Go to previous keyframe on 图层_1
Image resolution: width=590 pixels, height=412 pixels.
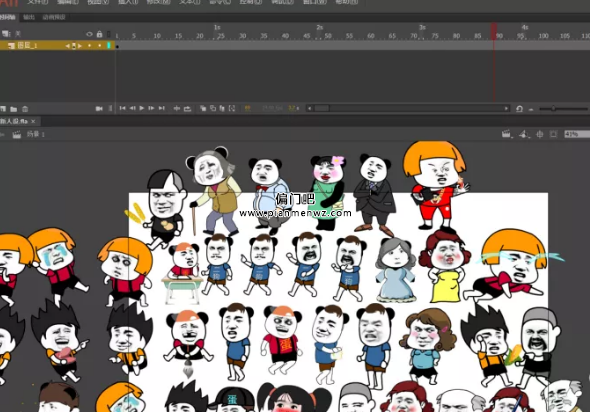coord(67,46)
